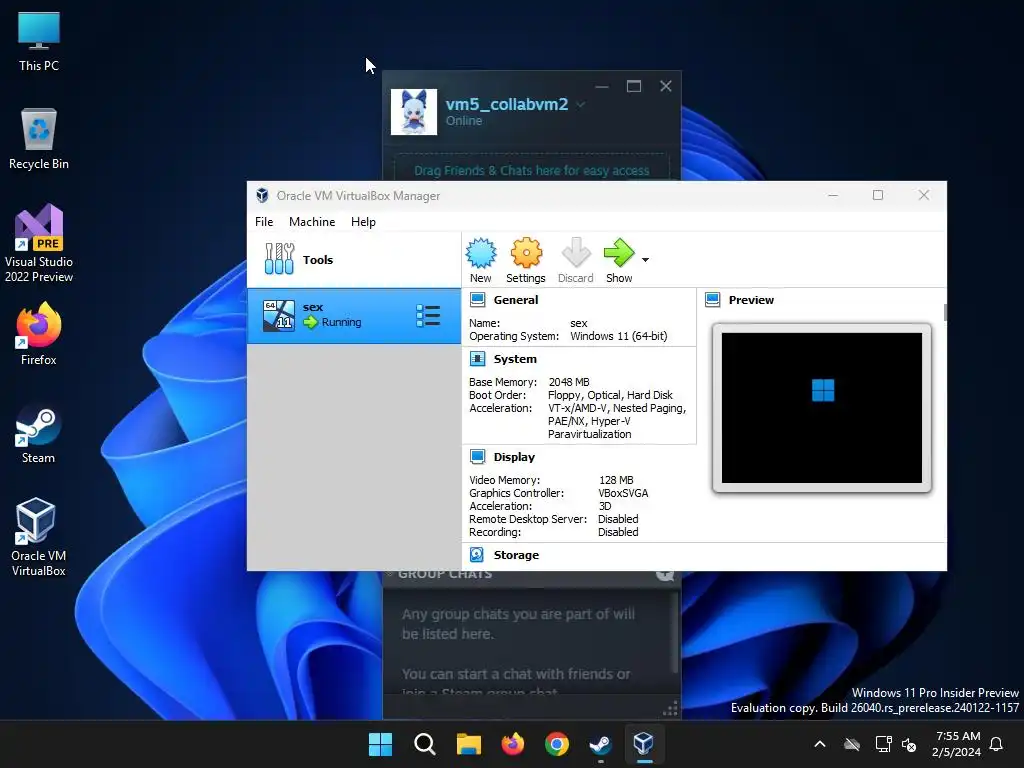Select Visual Studio 2022 Preview shortcut
1024x768 pixels.
39,244
